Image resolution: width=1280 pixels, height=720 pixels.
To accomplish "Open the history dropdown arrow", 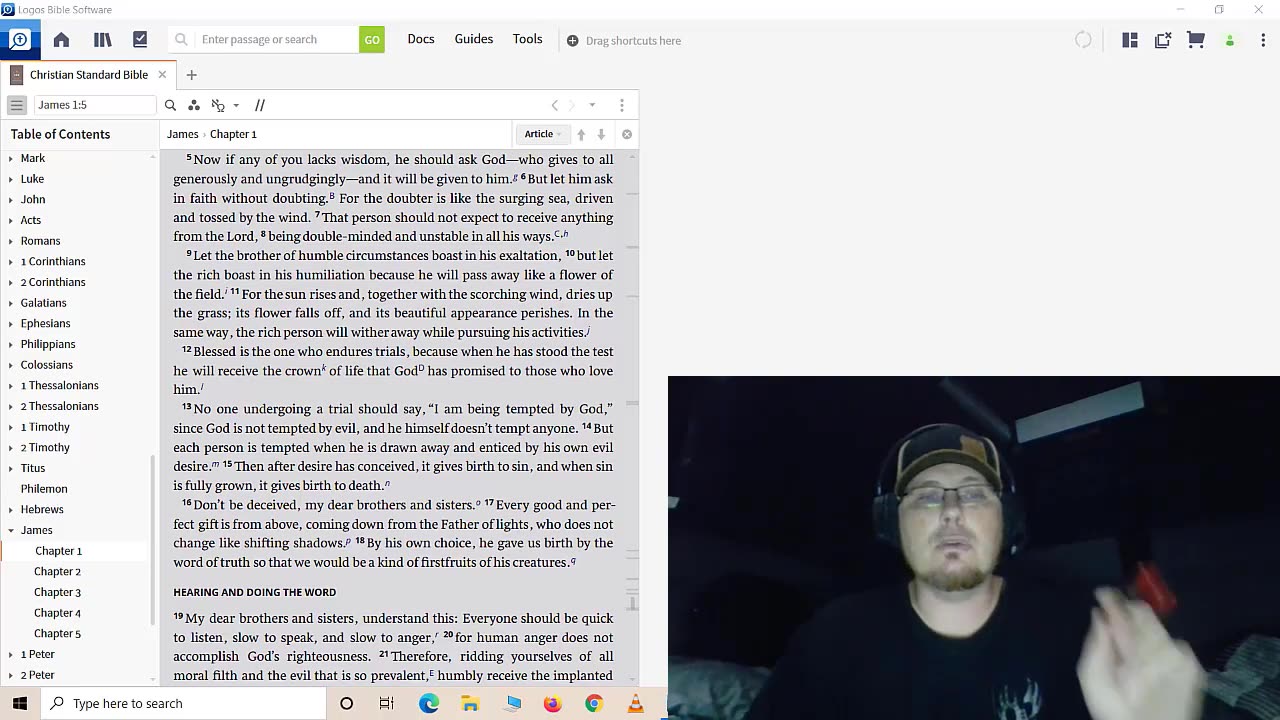I will 592,105.
